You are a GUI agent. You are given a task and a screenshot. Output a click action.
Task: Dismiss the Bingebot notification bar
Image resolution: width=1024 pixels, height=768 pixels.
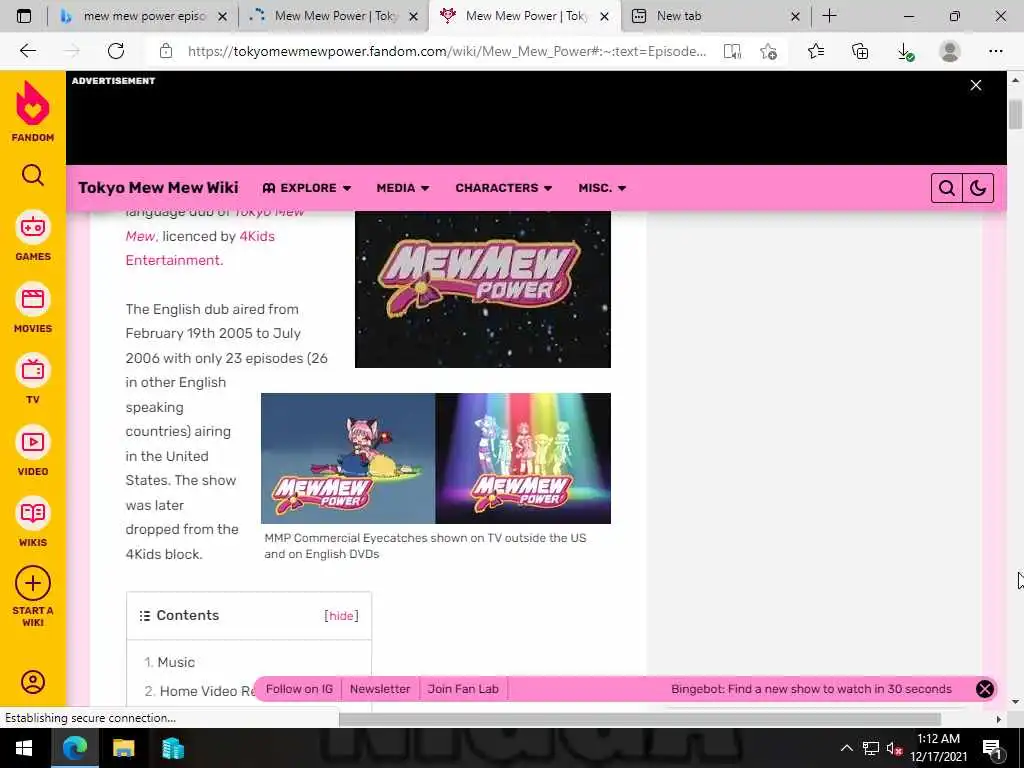[x=985, y=689]
